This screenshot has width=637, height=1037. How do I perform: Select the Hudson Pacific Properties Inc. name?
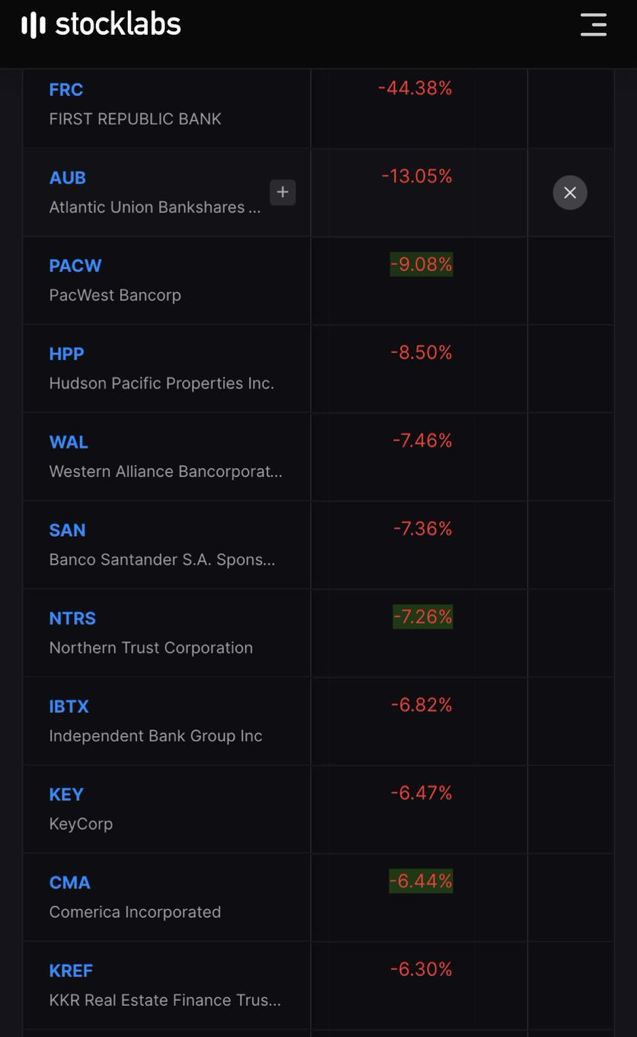point(161,383)
